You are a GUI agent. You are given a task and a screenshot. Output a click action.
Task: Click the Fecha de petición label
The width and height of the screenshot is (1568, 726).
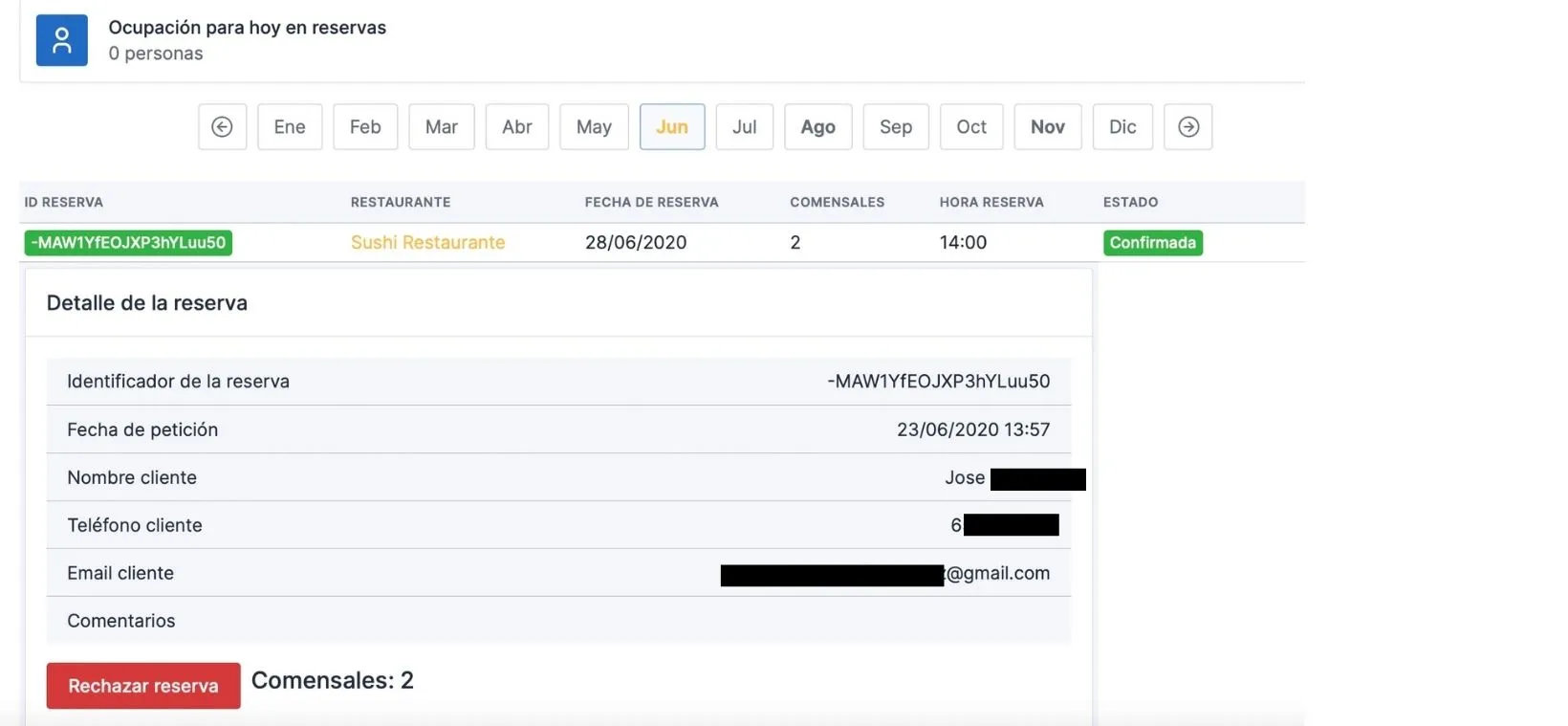tap(142, 429)
